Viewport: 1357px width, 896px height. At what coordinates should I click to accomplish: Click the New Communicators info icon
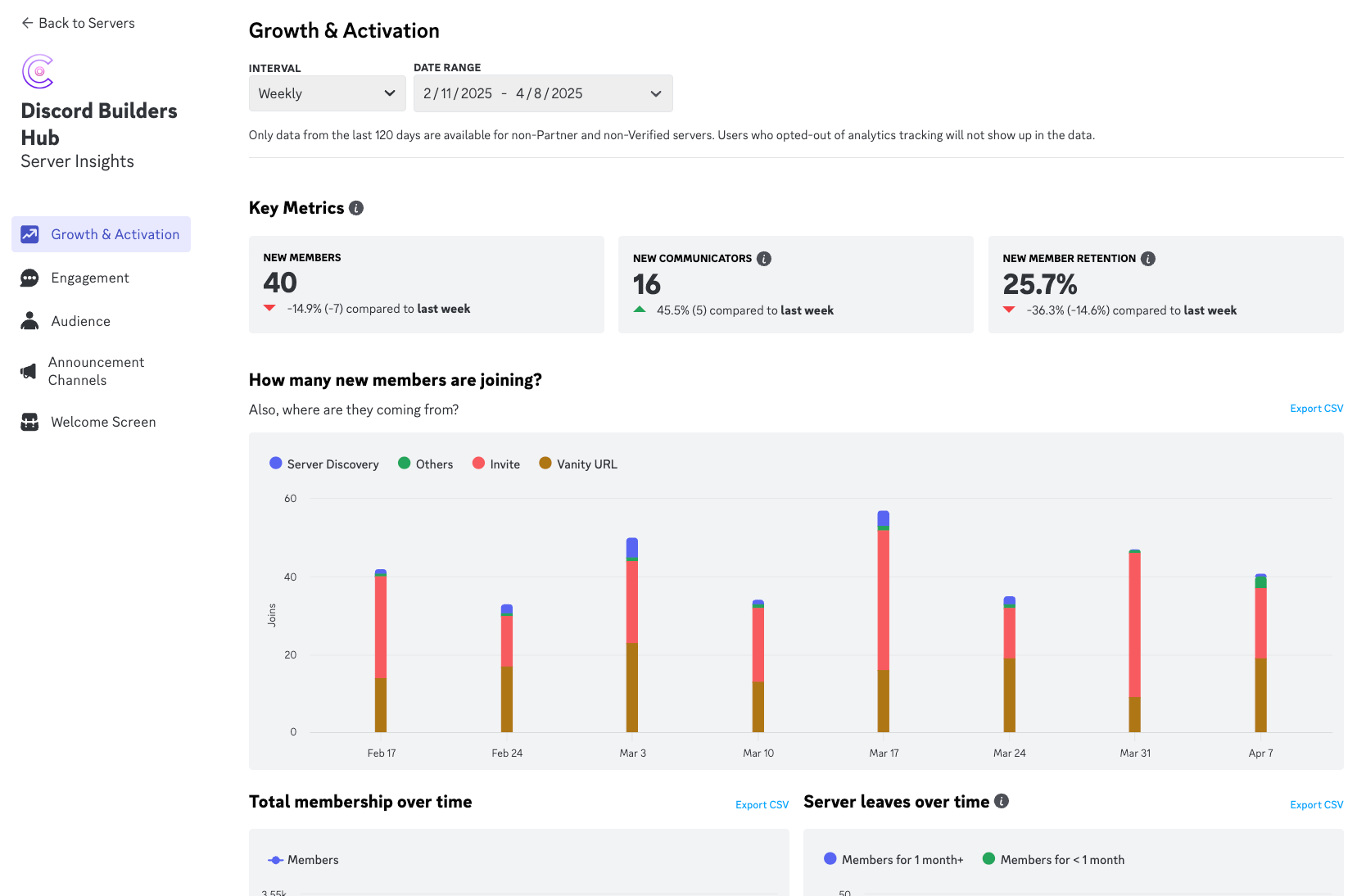(763, 258)
